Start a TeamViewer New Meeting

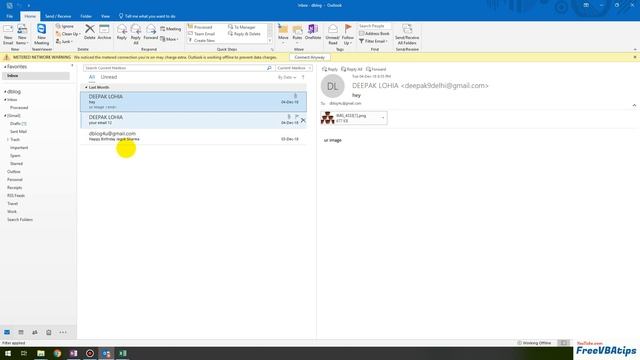42,35
